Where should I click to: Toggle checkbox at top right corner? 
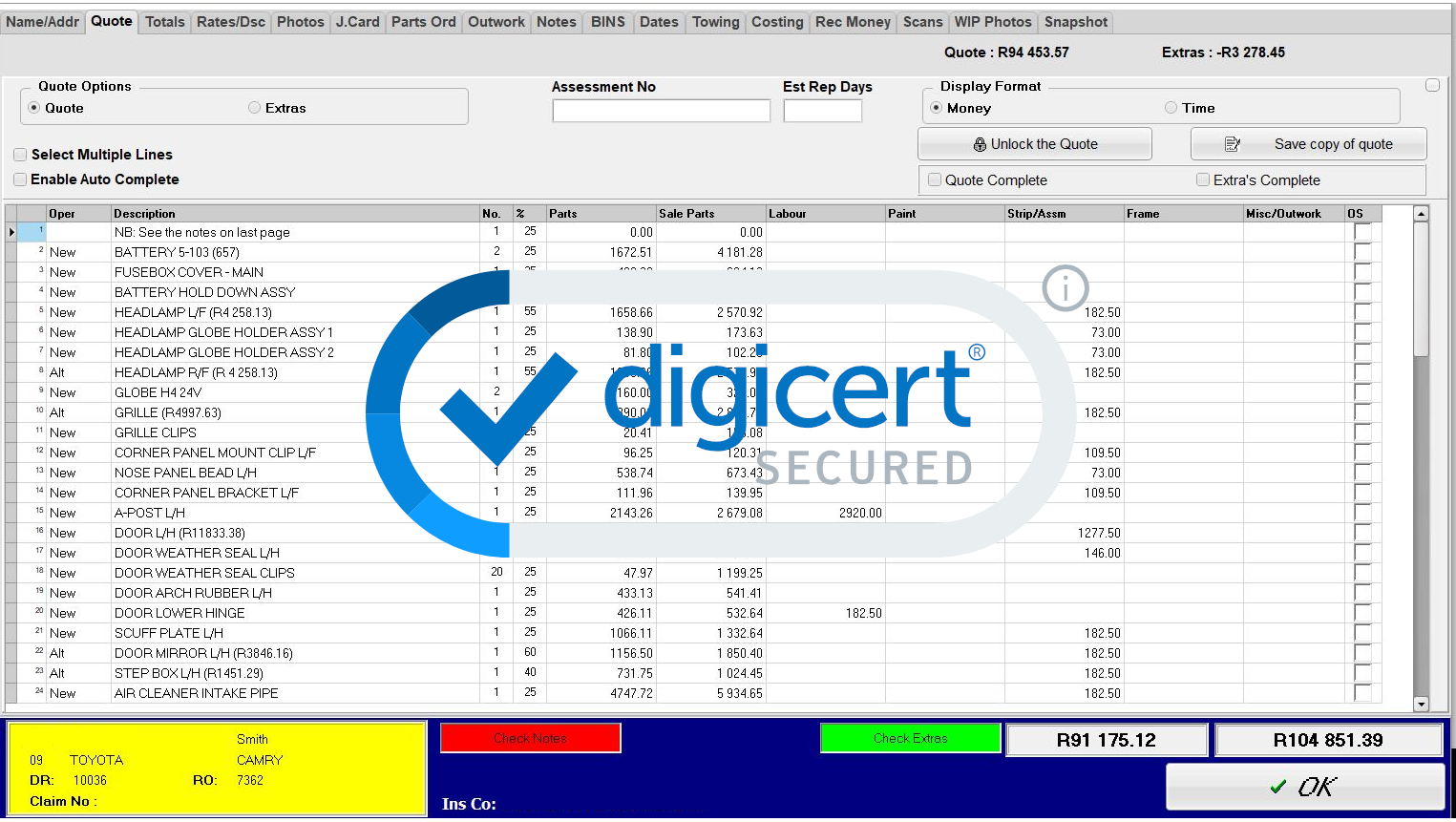tap(1432, 85)
